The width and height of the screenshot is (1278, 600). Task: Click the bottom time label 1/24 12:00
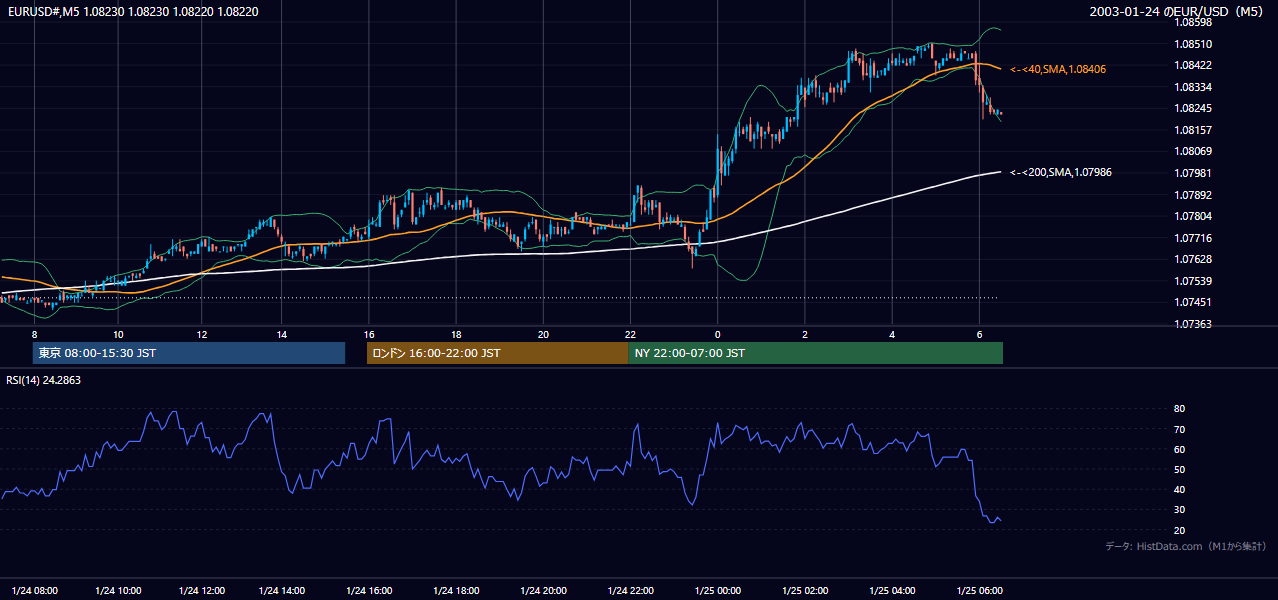[201, 590]
